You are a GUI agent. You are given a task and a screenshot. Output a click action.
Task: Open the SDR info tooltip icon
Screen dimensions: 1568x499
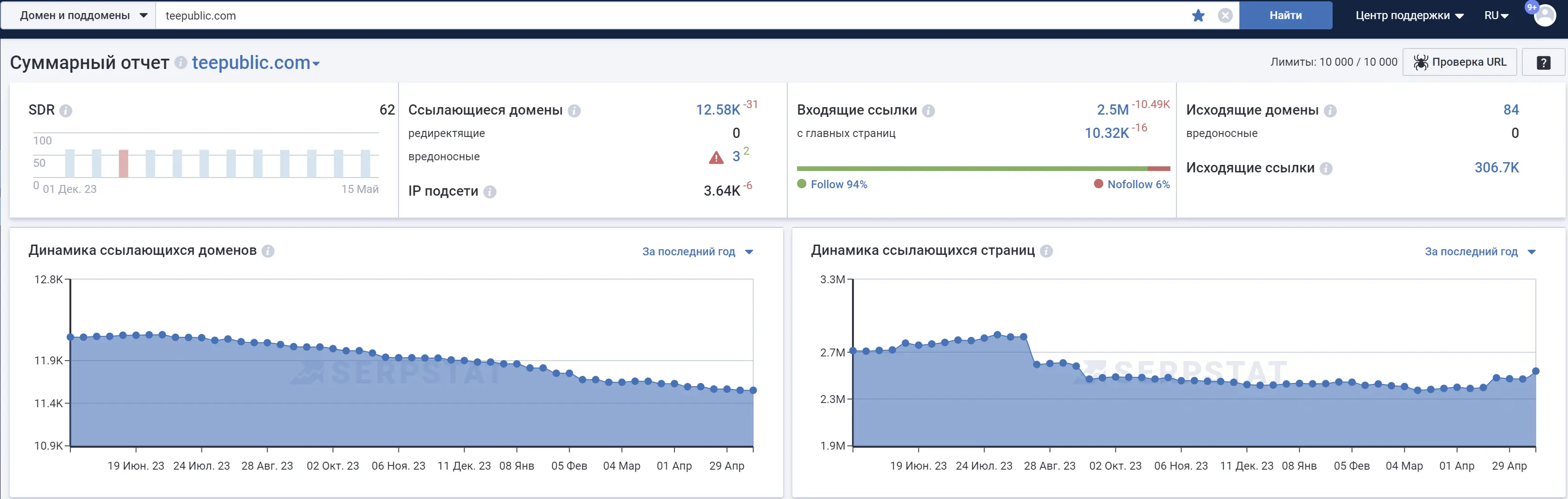point(66,111)
